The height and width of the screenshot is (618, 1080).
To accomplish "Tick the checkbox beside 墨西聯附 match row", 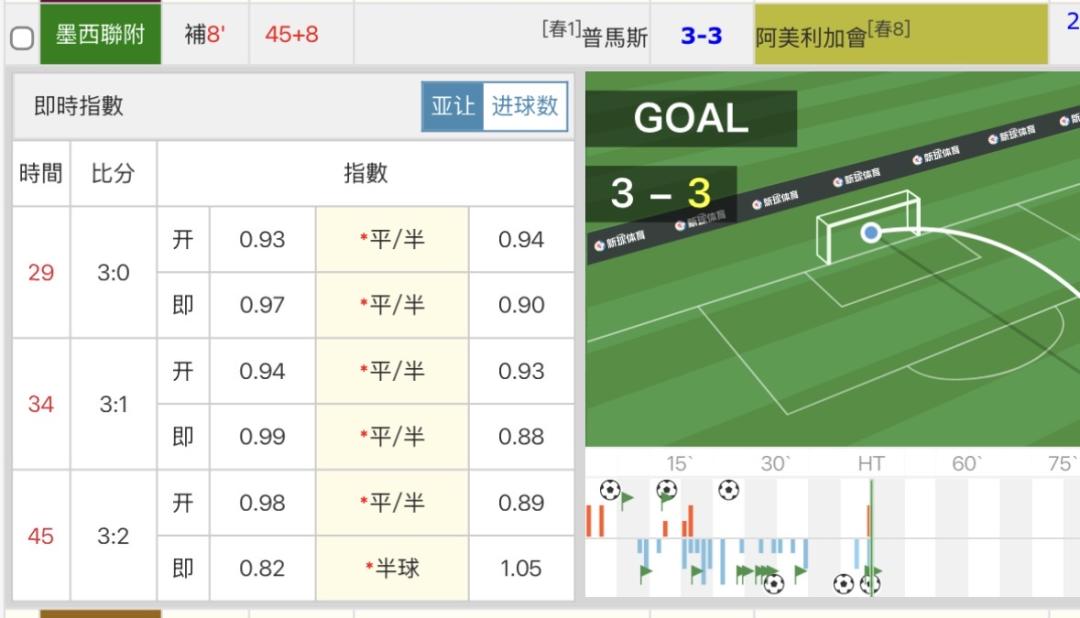I will click(22, 37).
